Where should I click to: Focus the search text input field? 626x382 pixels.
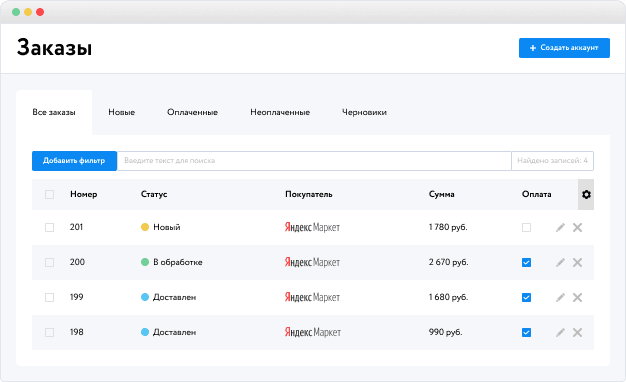tap(314, 161)
